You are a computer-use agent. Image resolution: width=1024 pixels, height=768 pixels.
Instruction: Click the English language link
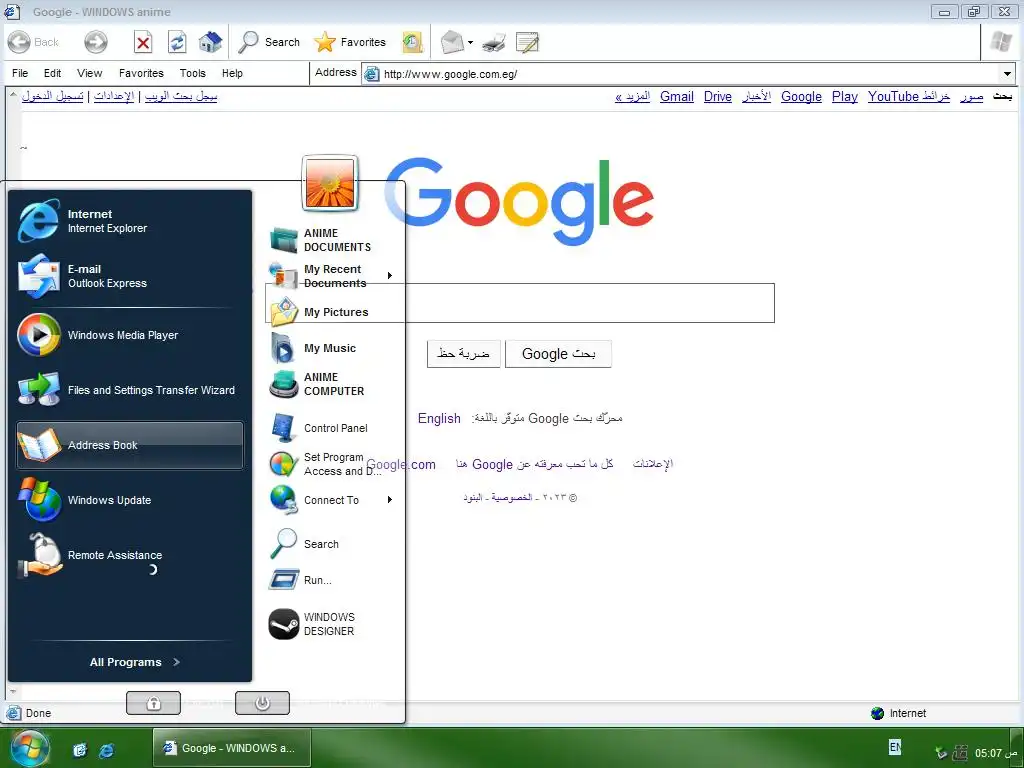[439, 419]
